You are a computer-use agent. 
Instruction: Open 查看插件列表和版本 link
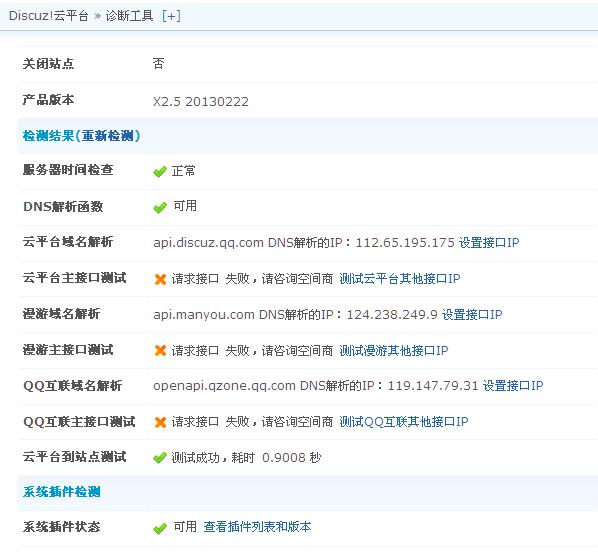point(257,527)
